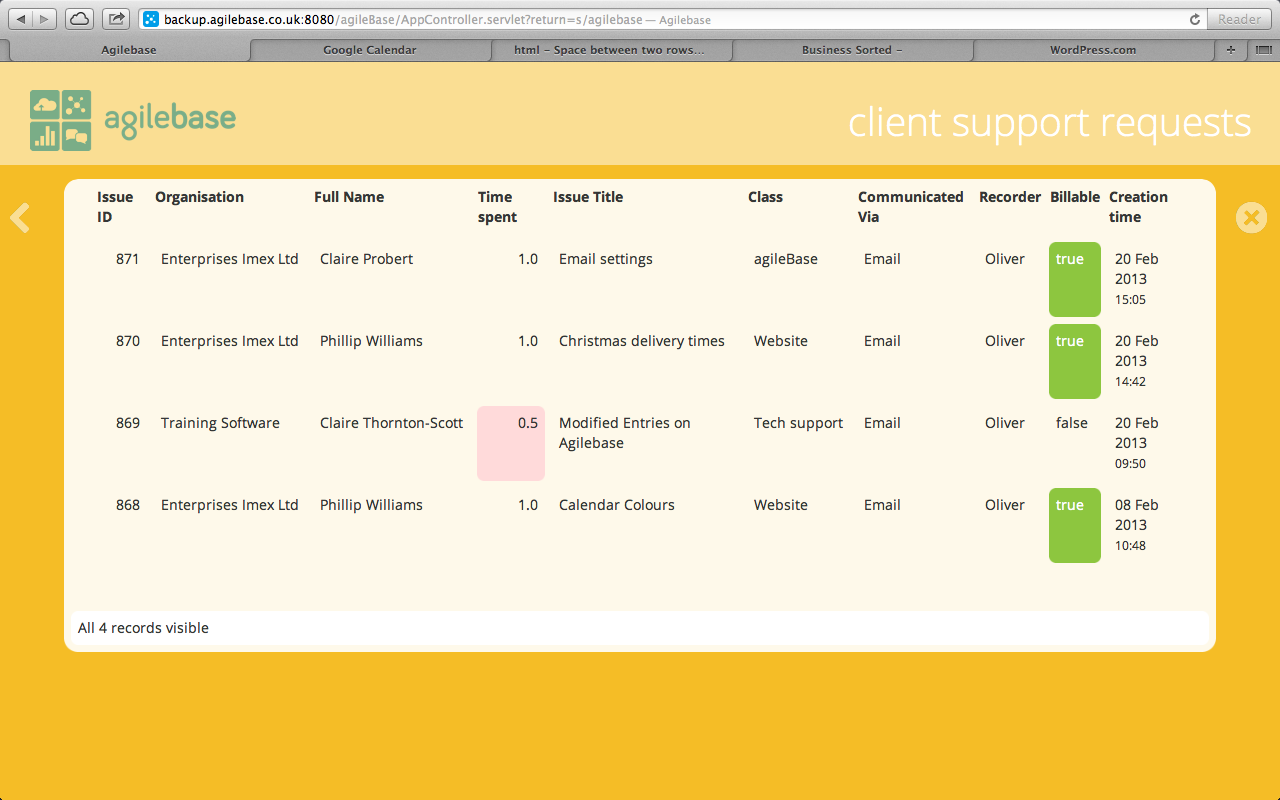Click the agilebase logo icon
The image size is (1280, 800).
61,121
